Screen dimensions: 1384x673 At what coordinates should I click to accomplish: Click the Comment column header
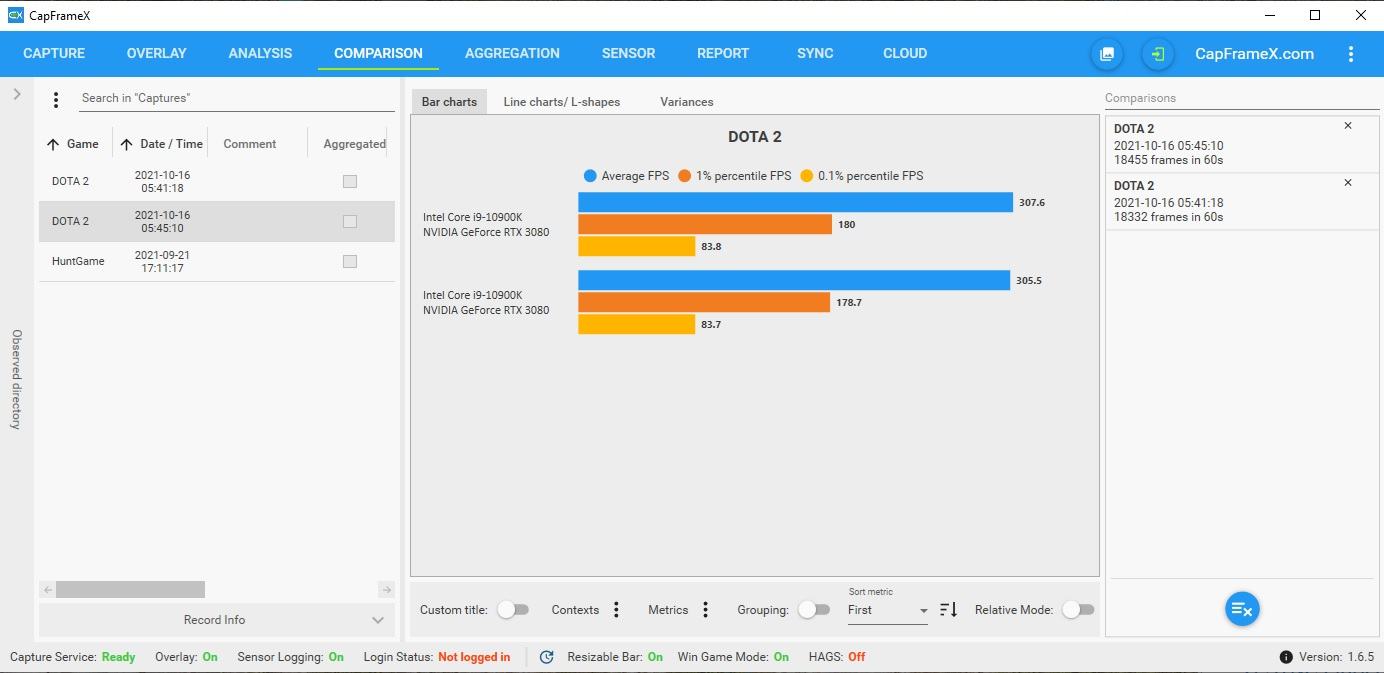[249, 144]
